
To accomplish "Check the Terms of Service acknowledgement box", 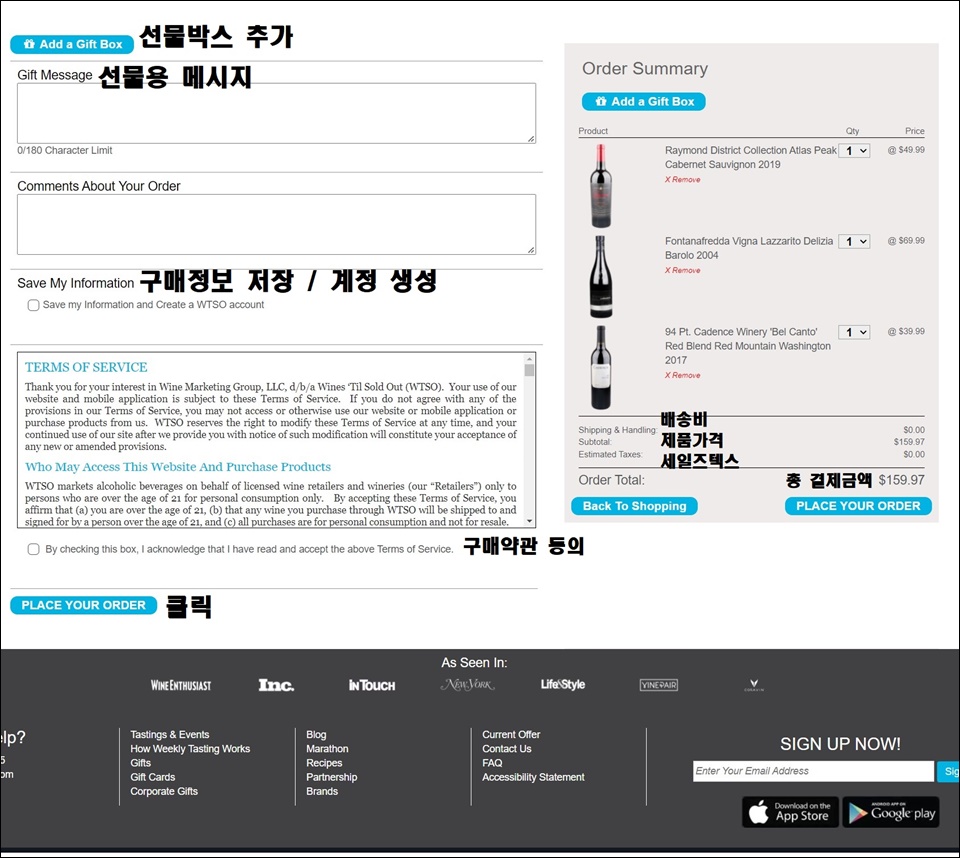I will [34, 549].
